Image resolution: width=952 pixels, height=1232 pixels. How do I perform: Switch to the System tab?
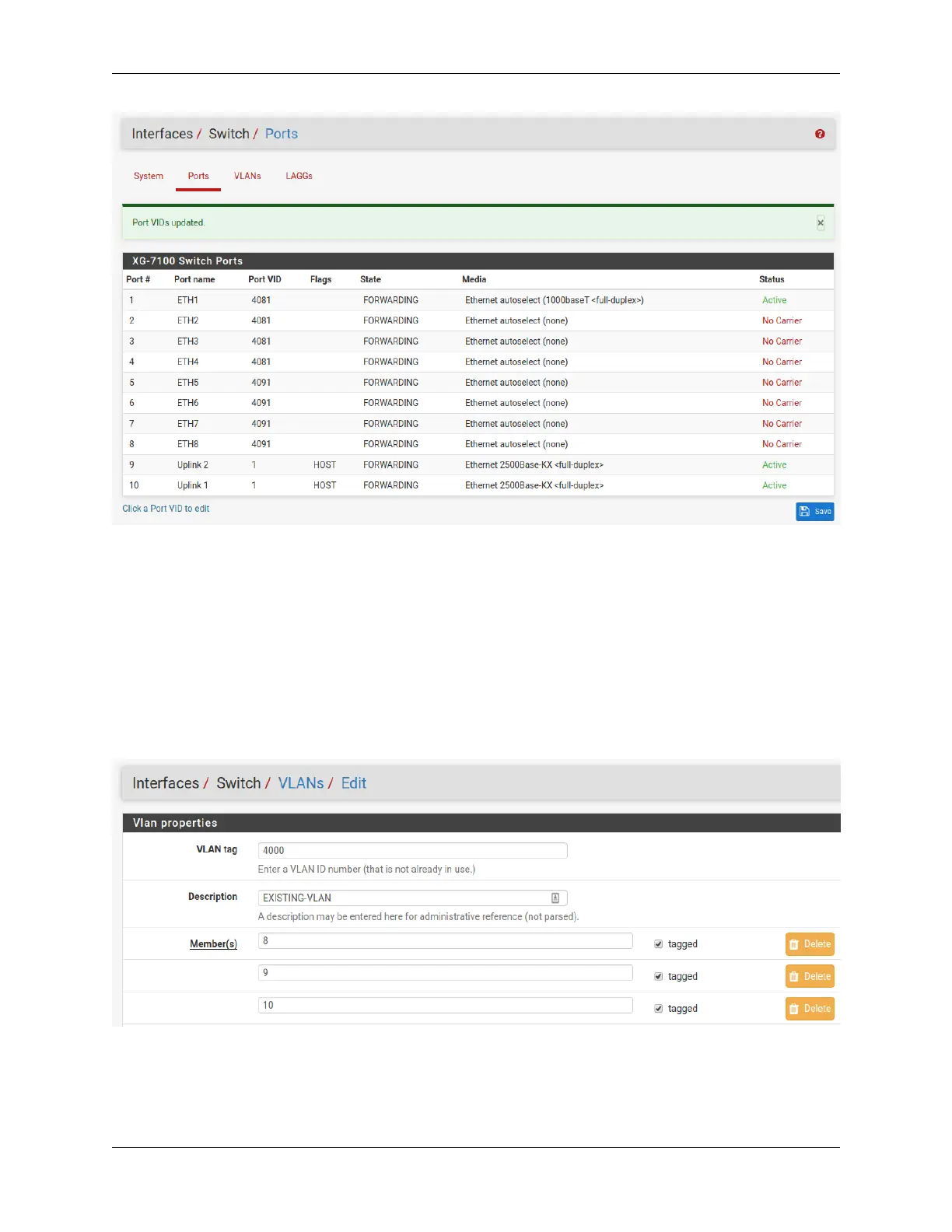(149, 176)
